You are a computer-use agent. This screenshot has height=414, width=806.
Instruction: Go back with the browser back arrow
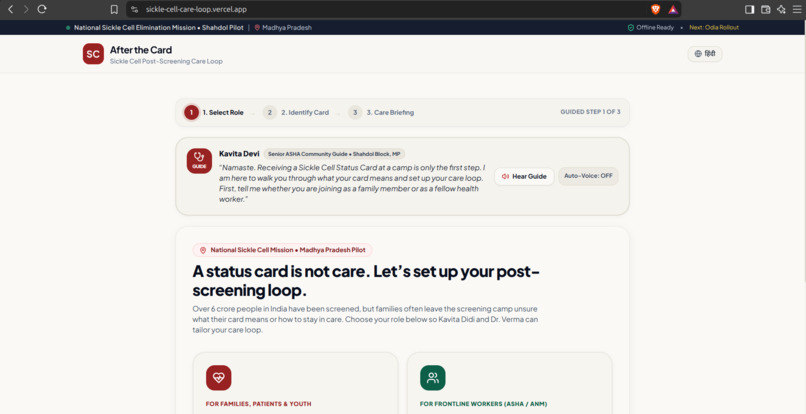tap(10, 9)
